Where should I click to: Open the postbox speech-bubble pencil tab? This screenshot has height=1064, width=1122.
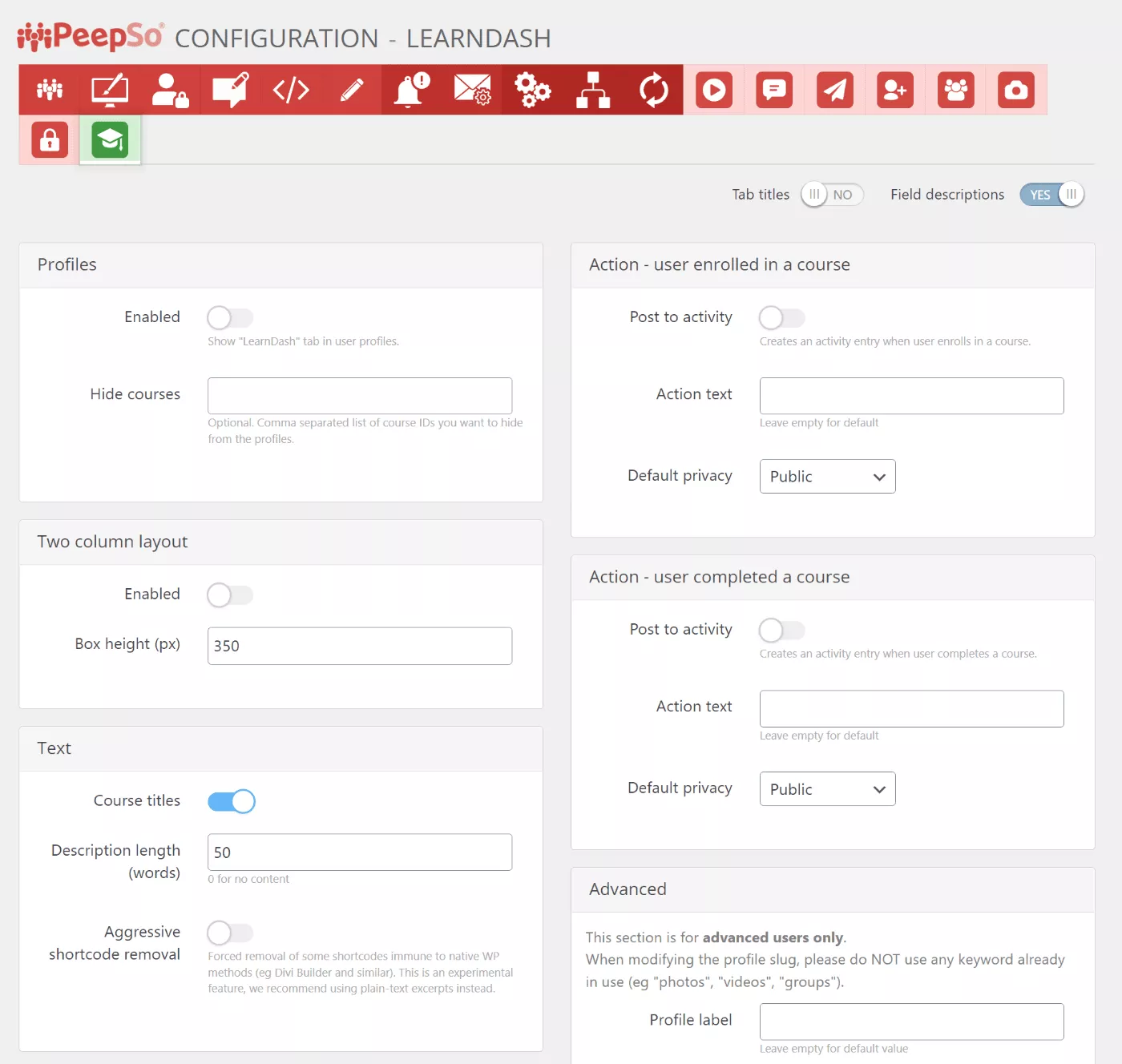click(x=231, y=90)
